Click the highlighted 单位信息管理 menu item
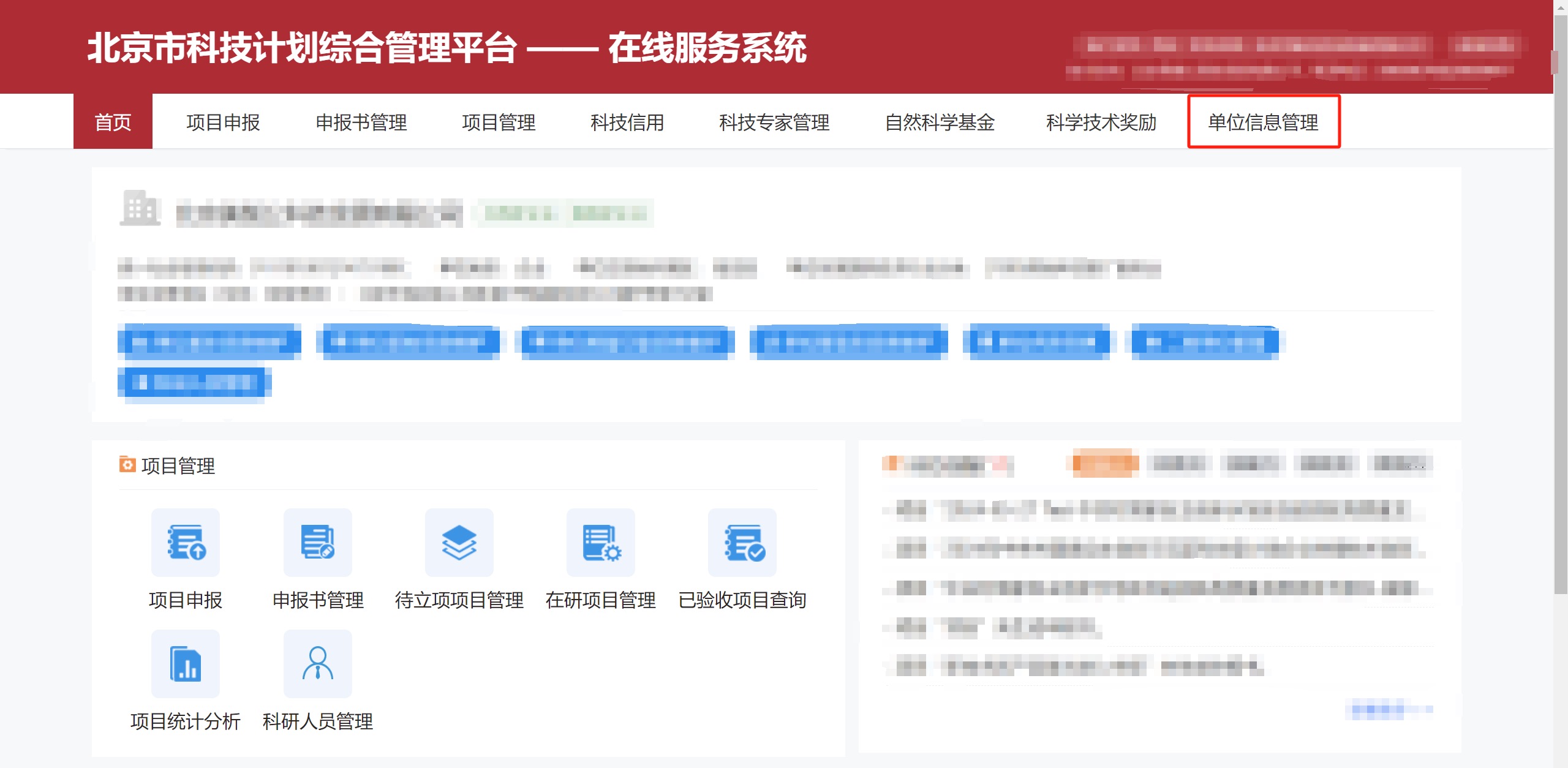 [1263, 122]
